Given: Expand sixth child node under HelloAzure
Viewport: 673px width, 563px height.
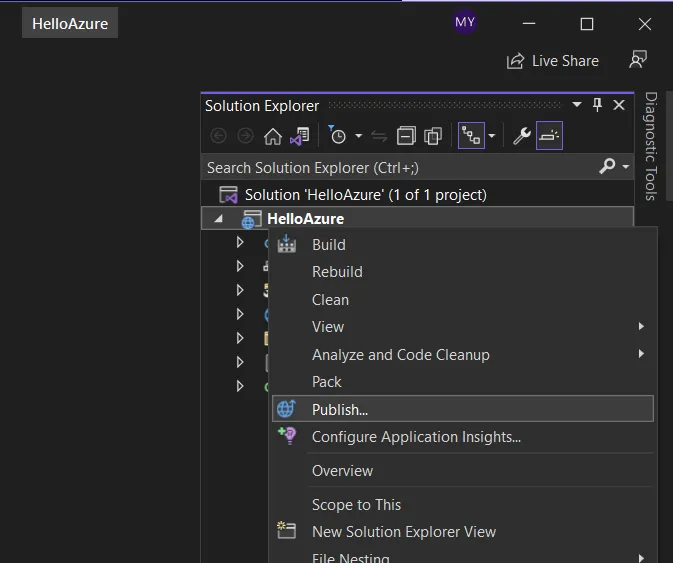Looking at the screenshot, I should click(x=240, y=362).
